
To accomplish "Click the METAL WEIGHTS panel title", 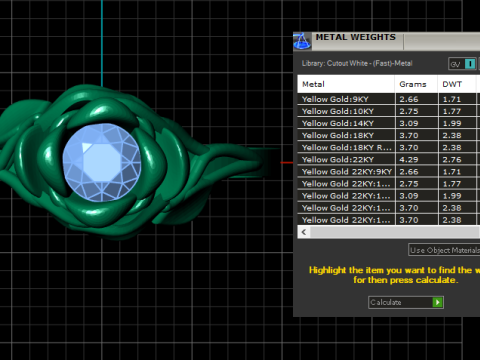I will click(356, 37).
